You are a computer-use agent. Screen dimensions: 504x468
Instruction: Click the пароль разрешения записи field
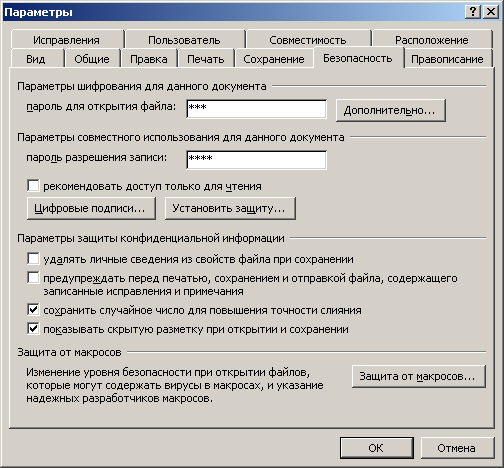[x=256, y=160]
